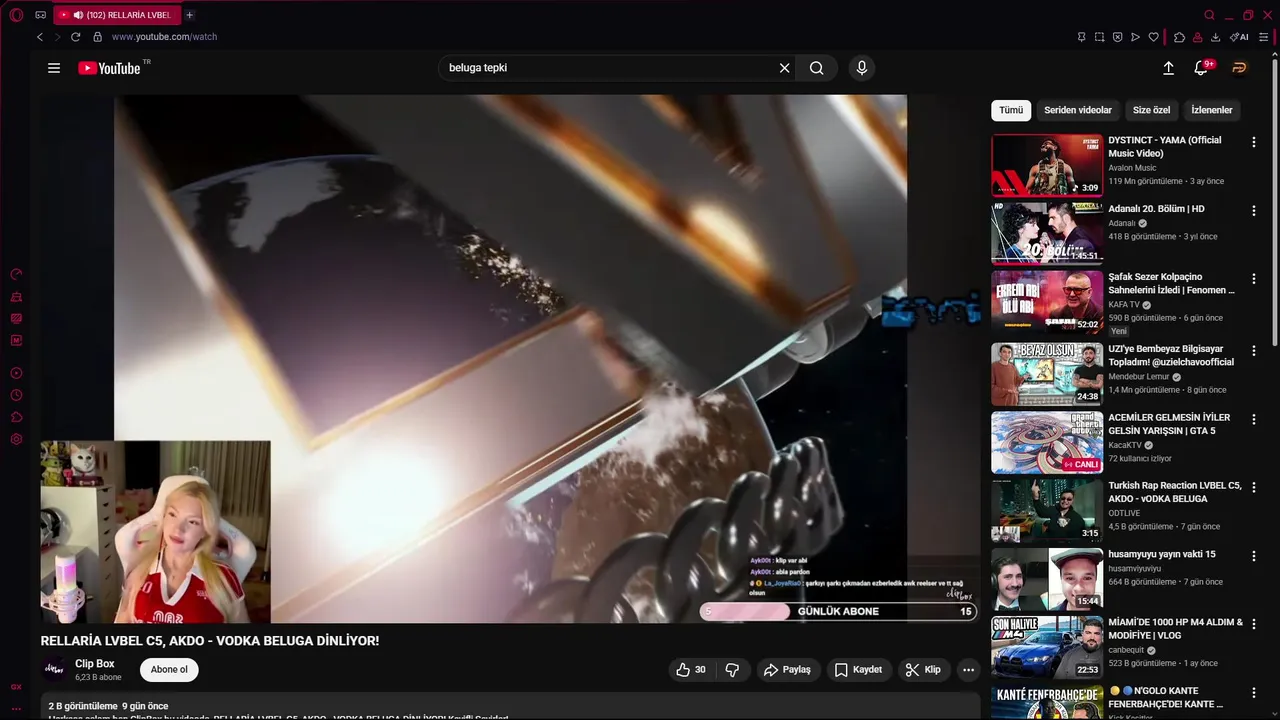Image resolution: width=1280 pixels, height=720 pixels.
Task: Click the video player to pause
Action: 510,358
